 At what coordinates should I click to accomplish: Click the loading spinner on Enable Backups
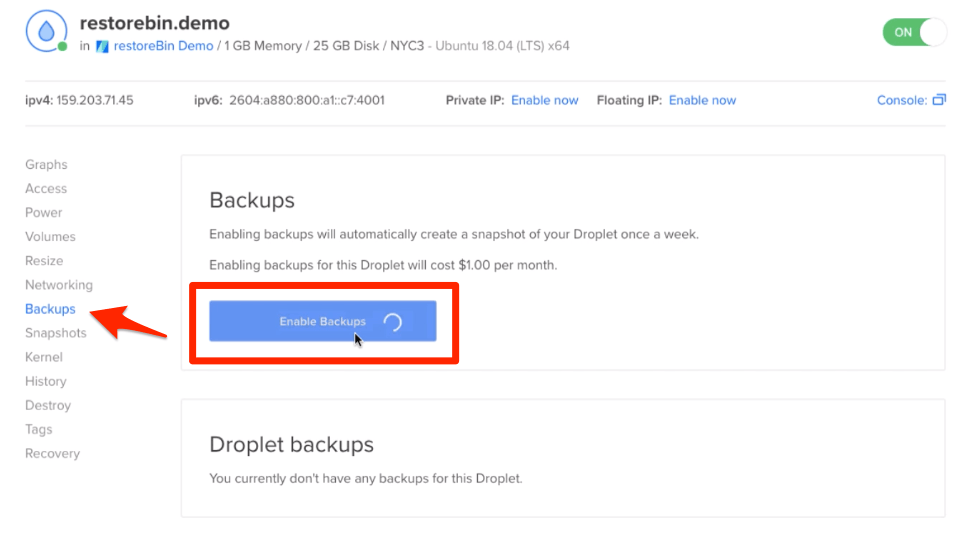pos(392,322)
